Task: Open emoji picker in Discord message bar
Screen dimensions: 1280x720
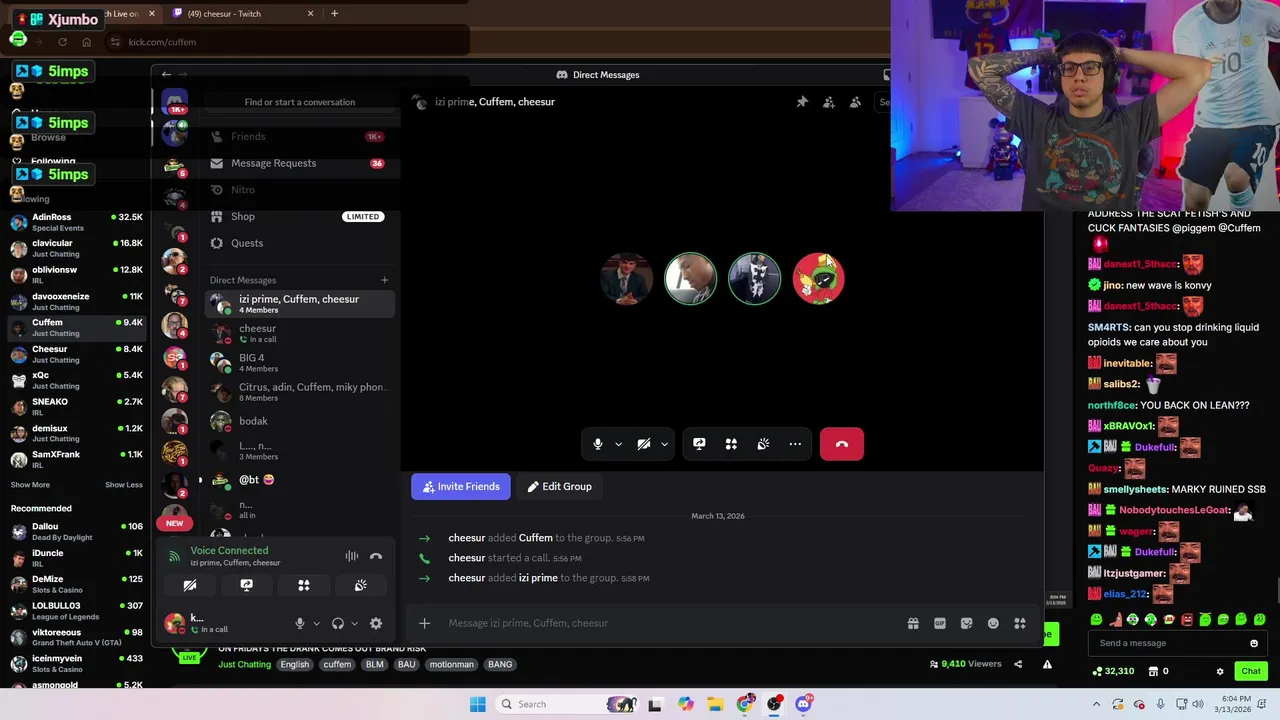Action: [993, 623]
